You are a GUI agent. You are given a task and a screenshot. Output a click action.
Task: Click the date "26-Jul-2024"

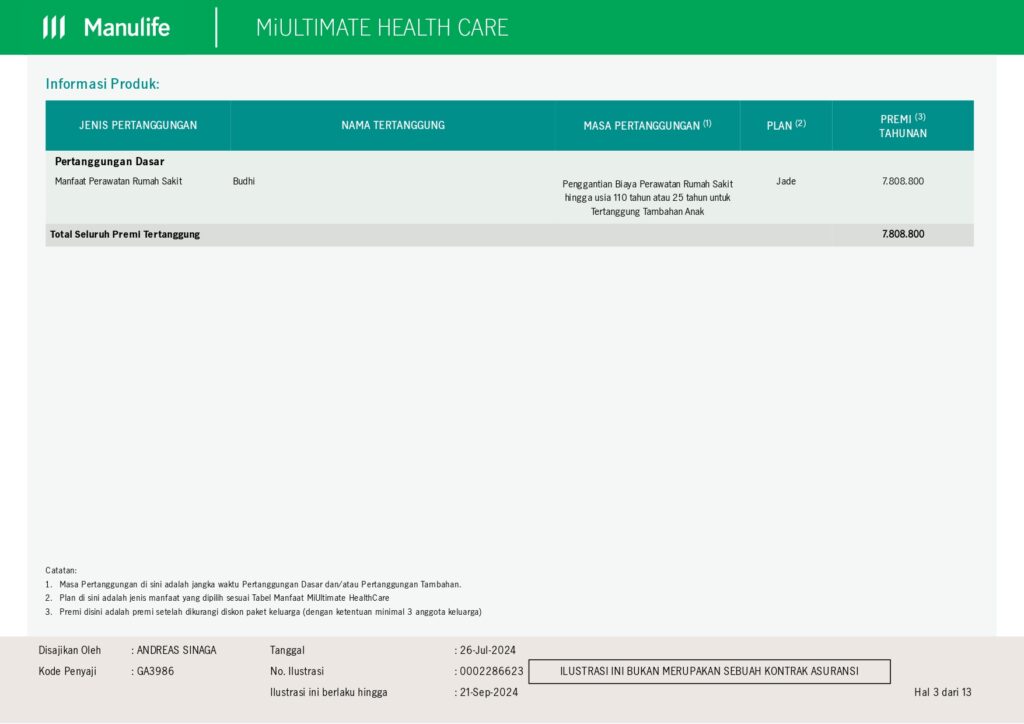pos(488,650)
